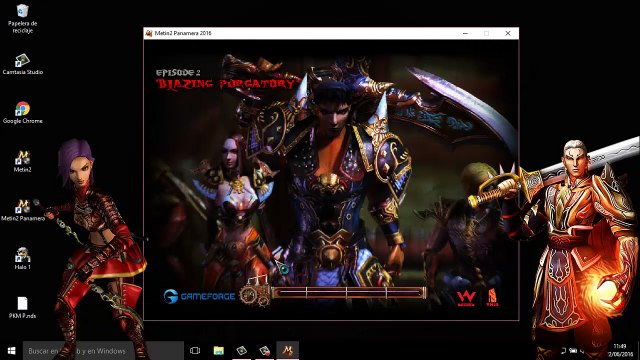Click the Gameforge logo on loading screen

(x=199, y=296)
